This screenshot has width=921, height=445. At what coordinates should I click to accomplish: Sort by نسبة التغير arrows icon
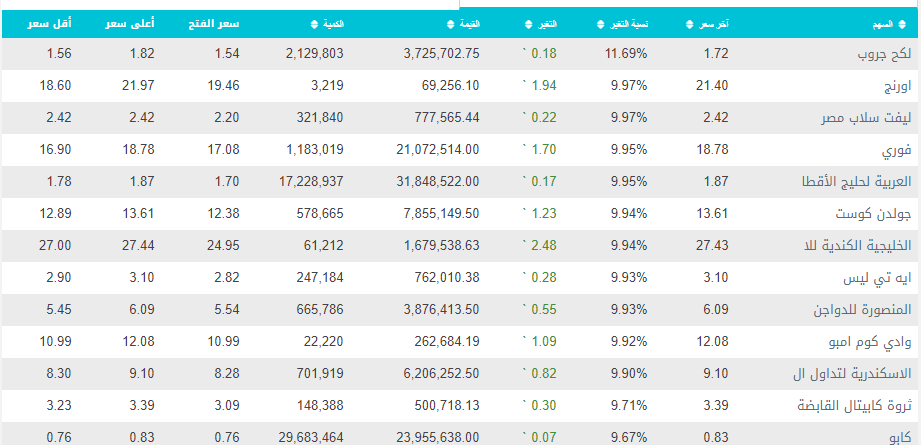(600, 24)
